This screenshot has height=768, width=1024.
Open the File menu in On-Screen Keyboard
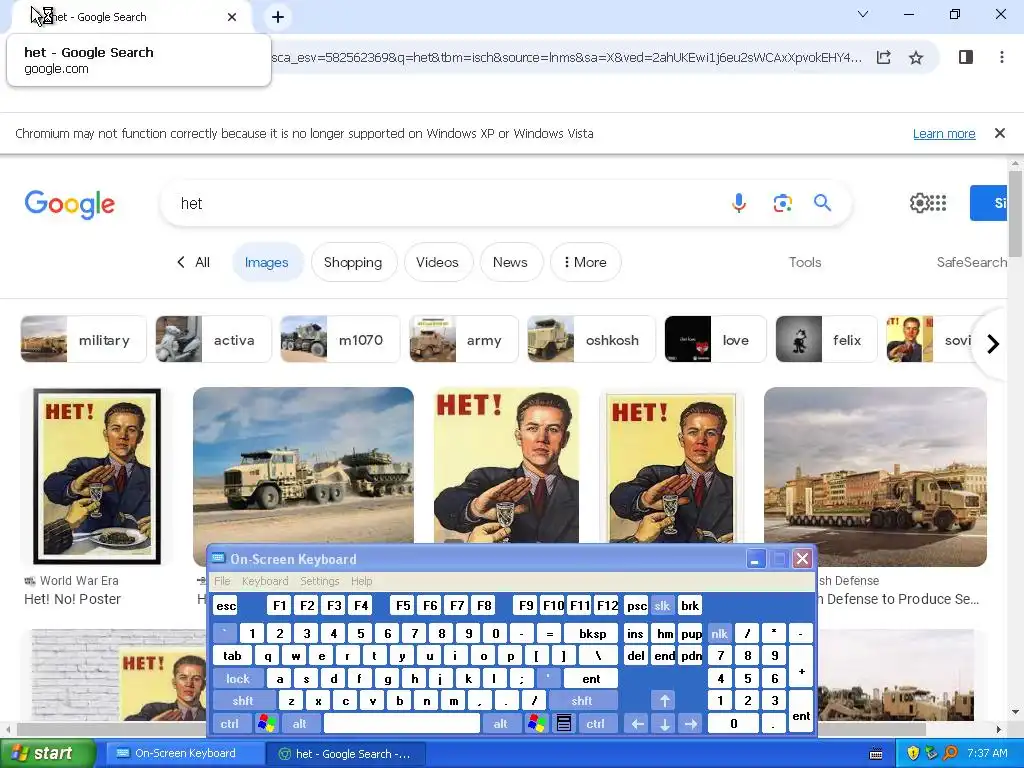222,581
